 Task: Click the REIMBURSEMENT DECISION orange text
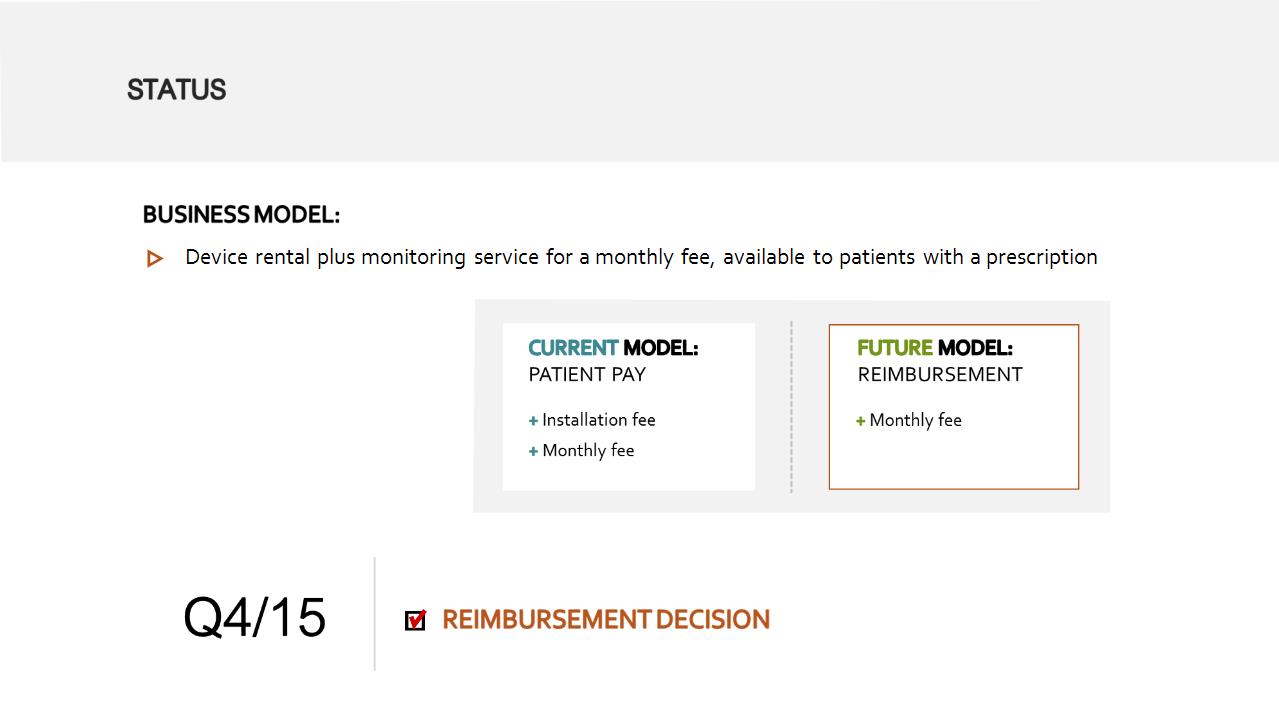click(x=606, y=620)
